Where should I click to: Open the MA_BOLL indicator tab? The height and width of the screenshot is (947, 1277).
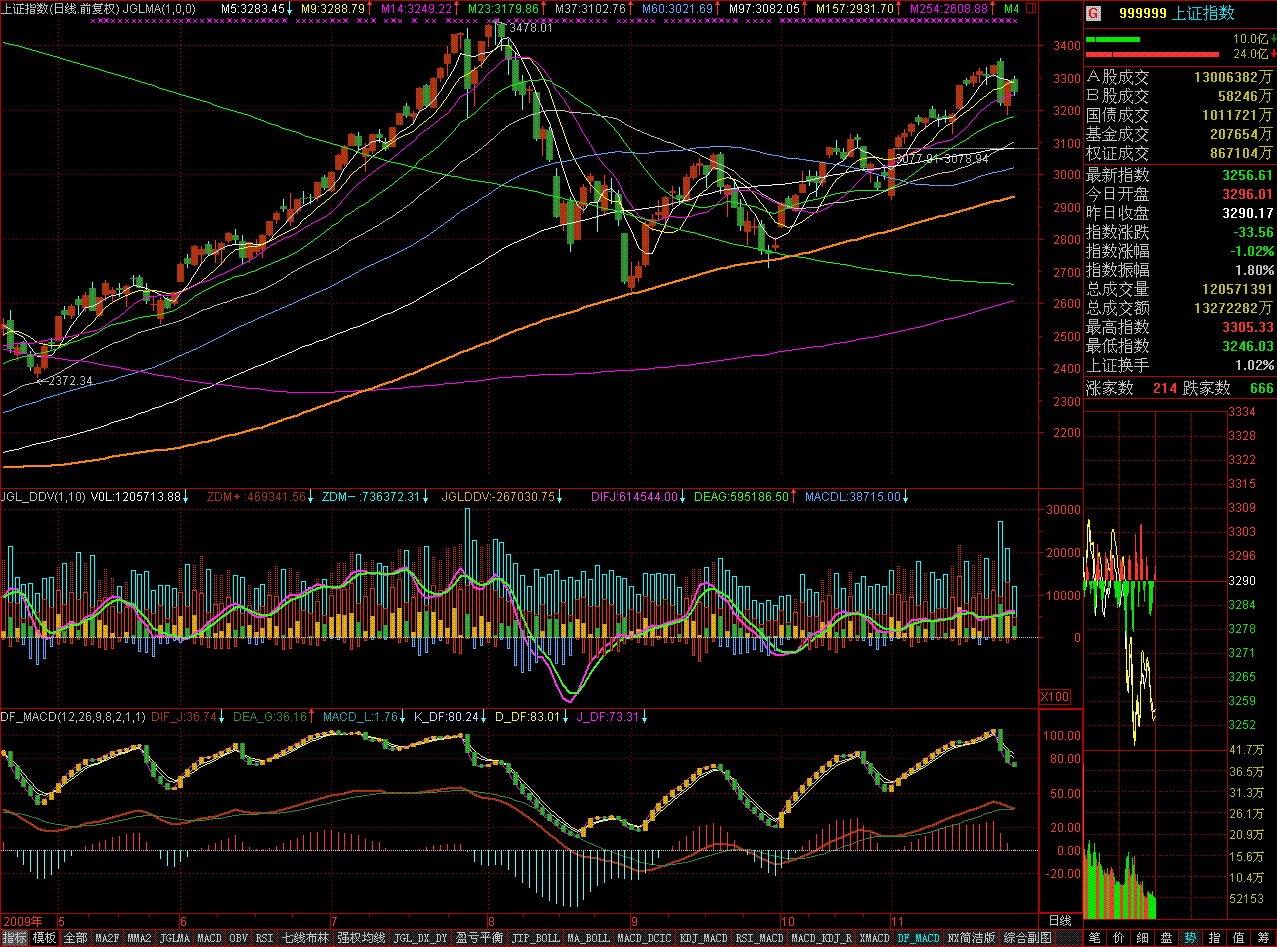pyautogui.click(x=588, y=938)
